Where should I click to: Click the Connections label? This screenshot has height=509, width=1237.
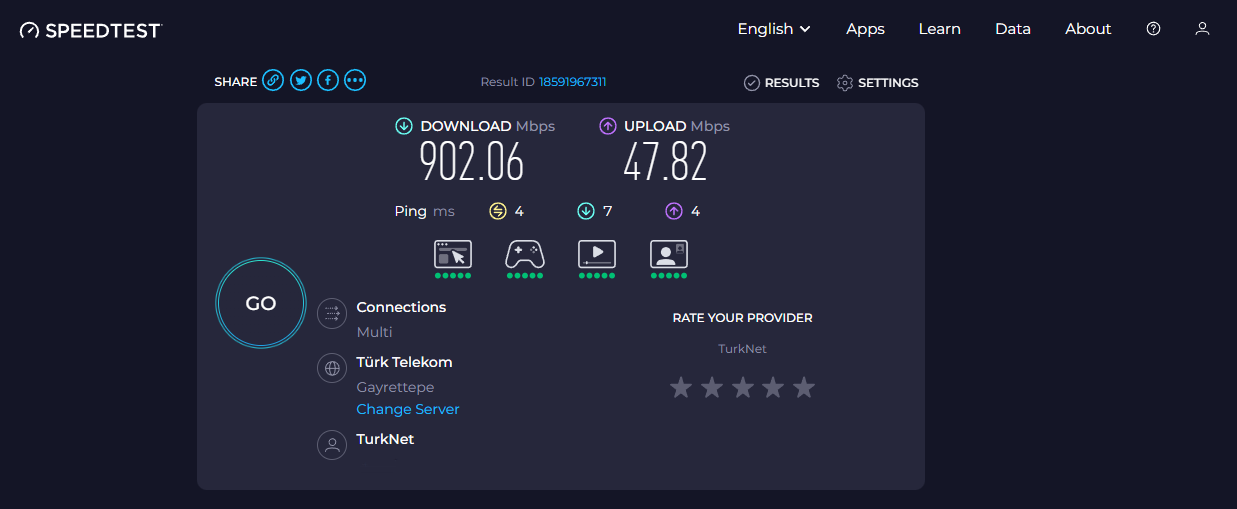(402, 307)
